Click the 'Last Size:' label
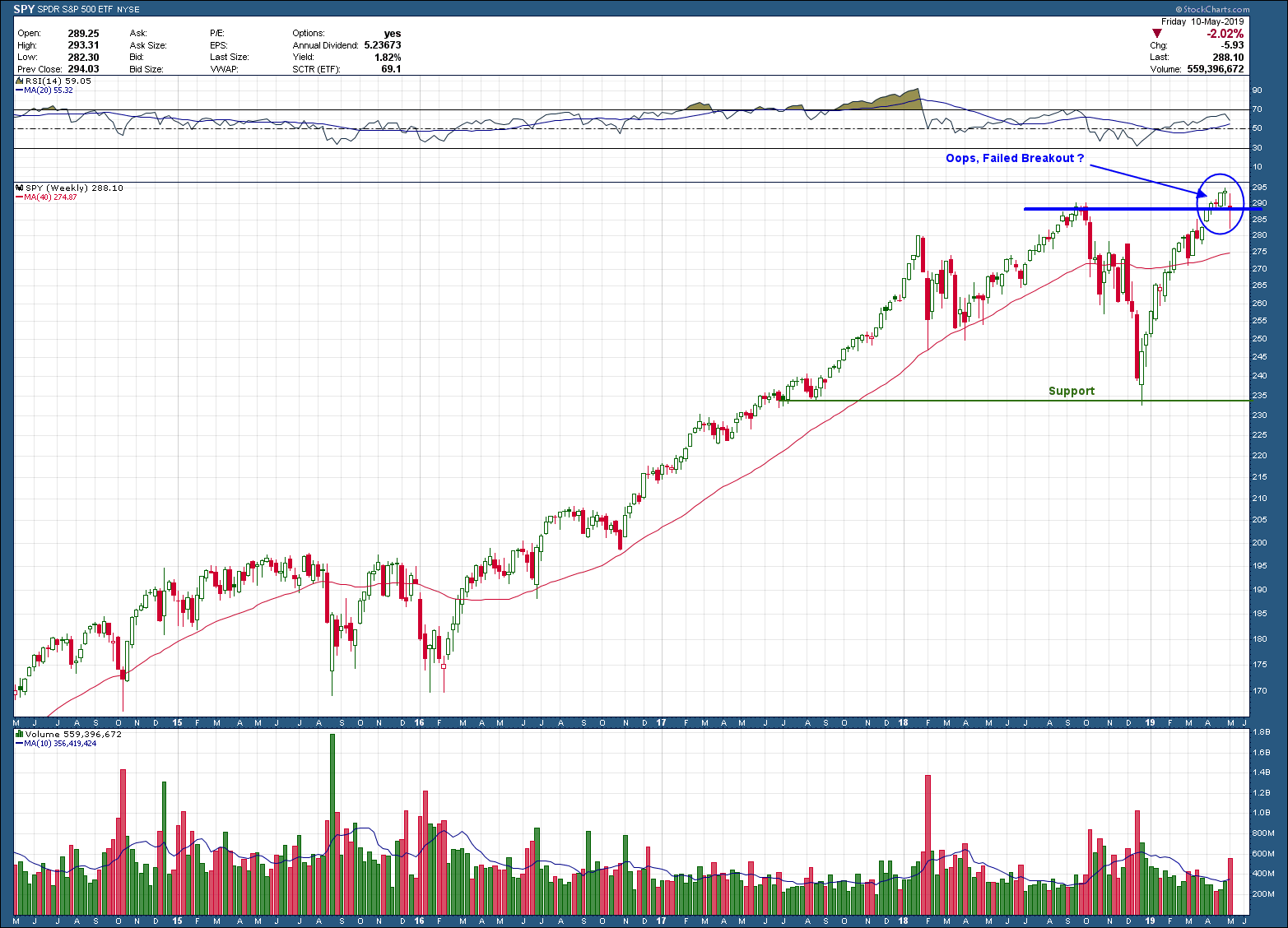This screenshot has height=928, width=1288. pos(229,58)
